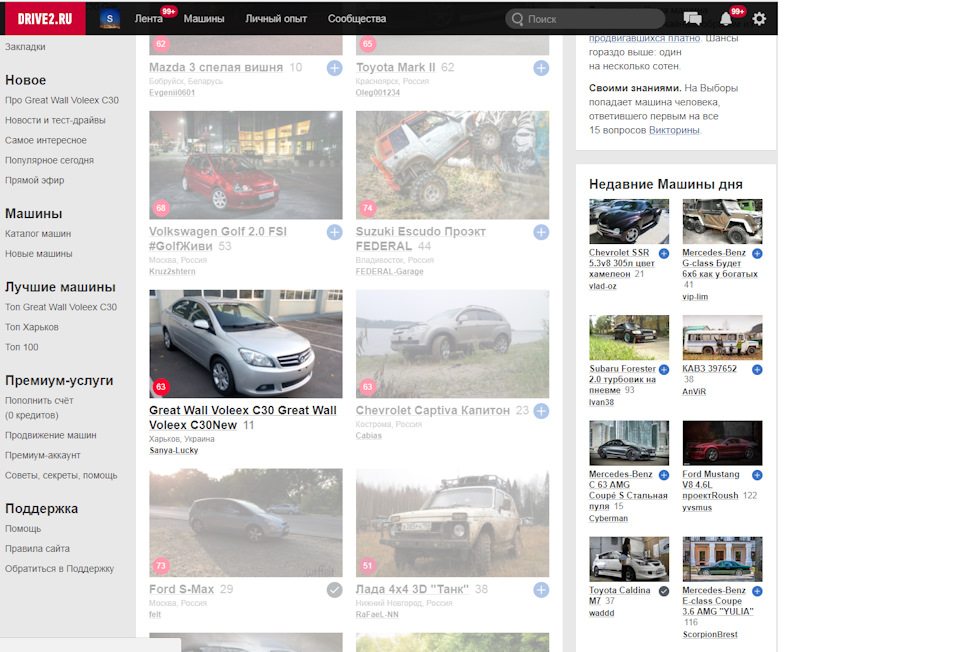The width and height of the screenshot is (960, 652).
Task: Open Ford S-Max car photo
Action: pyautogui.click(x=246, y=523)
